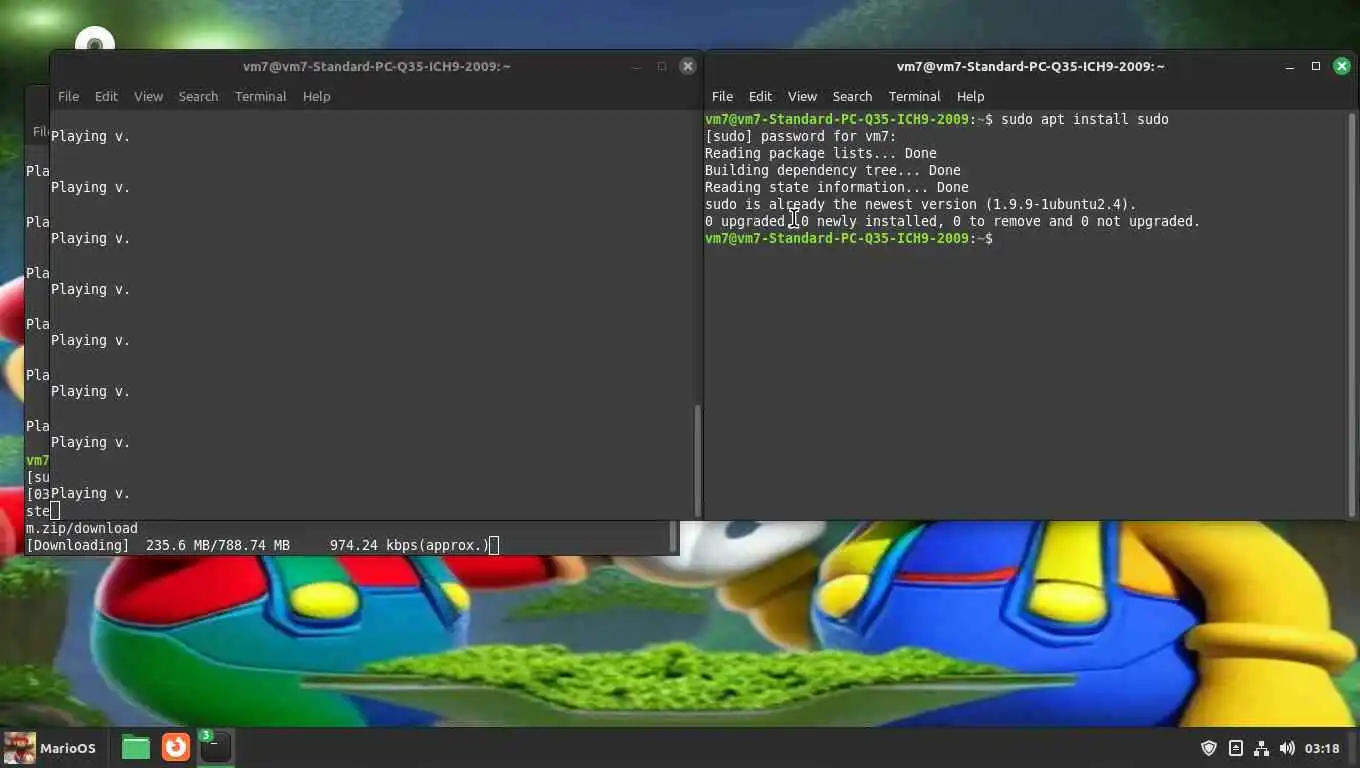Click 'Reading state information... Done' line
Image resolution: width=1360 pixels, height=768 pixels.
(836, 187)
